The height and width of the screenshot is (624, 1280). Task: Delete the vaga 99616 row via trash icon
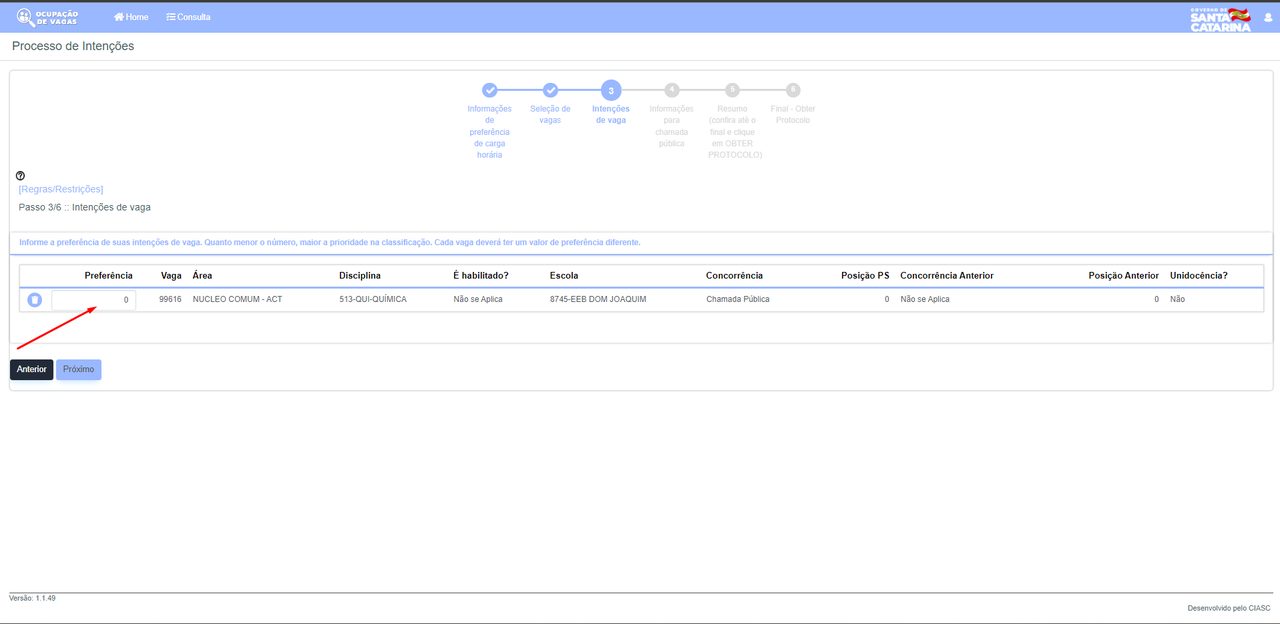click(x=35, y=300)
